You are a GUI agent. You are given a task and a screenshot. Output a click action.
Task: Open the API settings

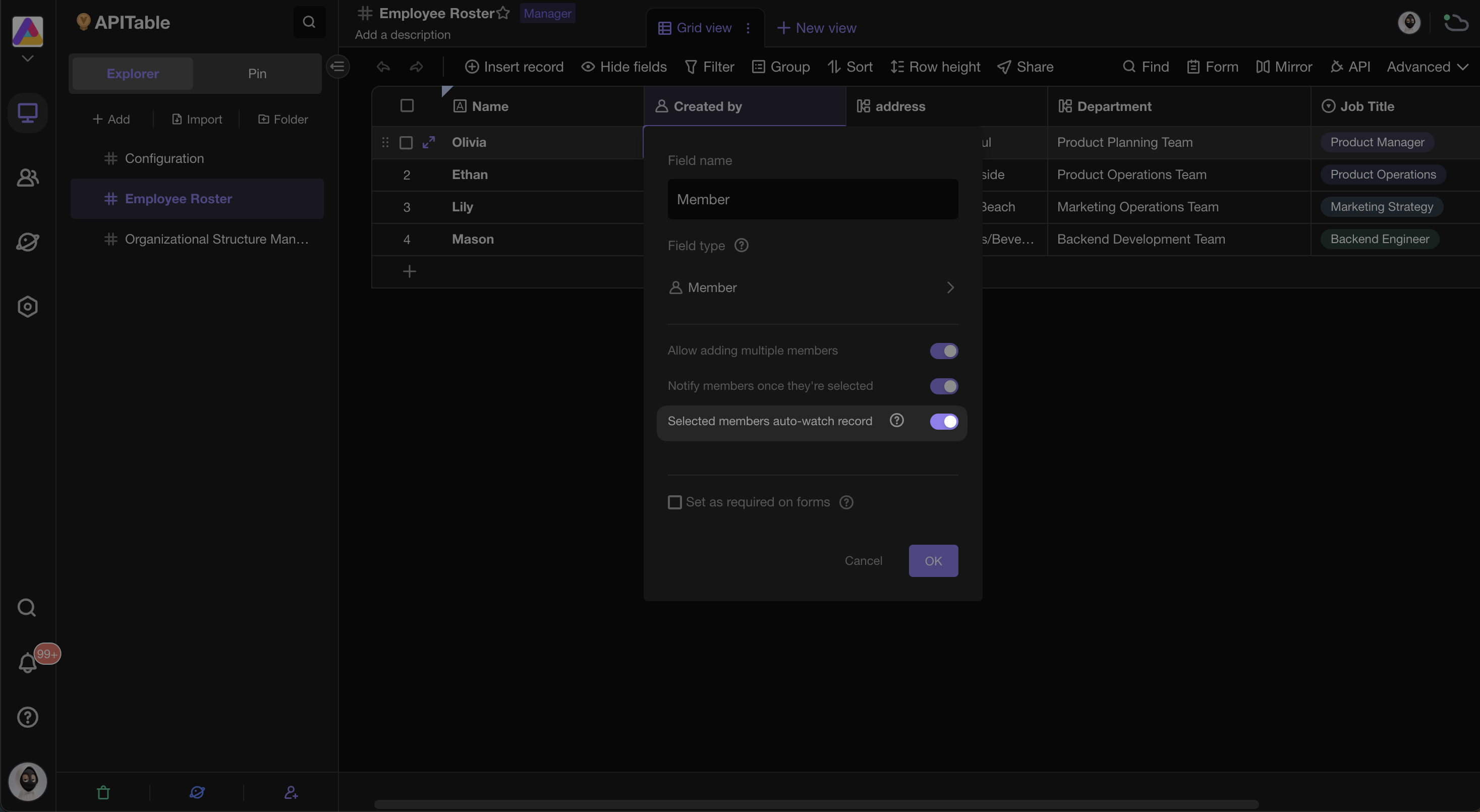pos(1359,67)
